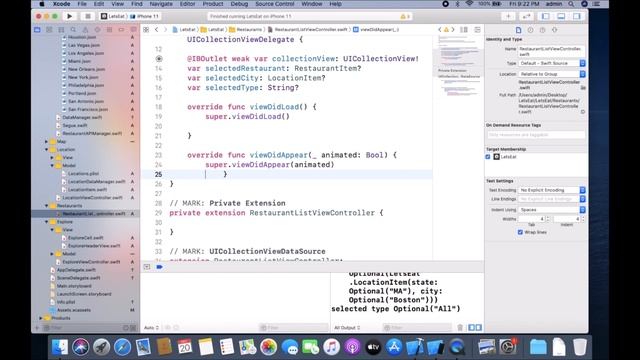Open the Type dropdown Default - Swift Source
The image size is (640, 360).
coord(552,63)
